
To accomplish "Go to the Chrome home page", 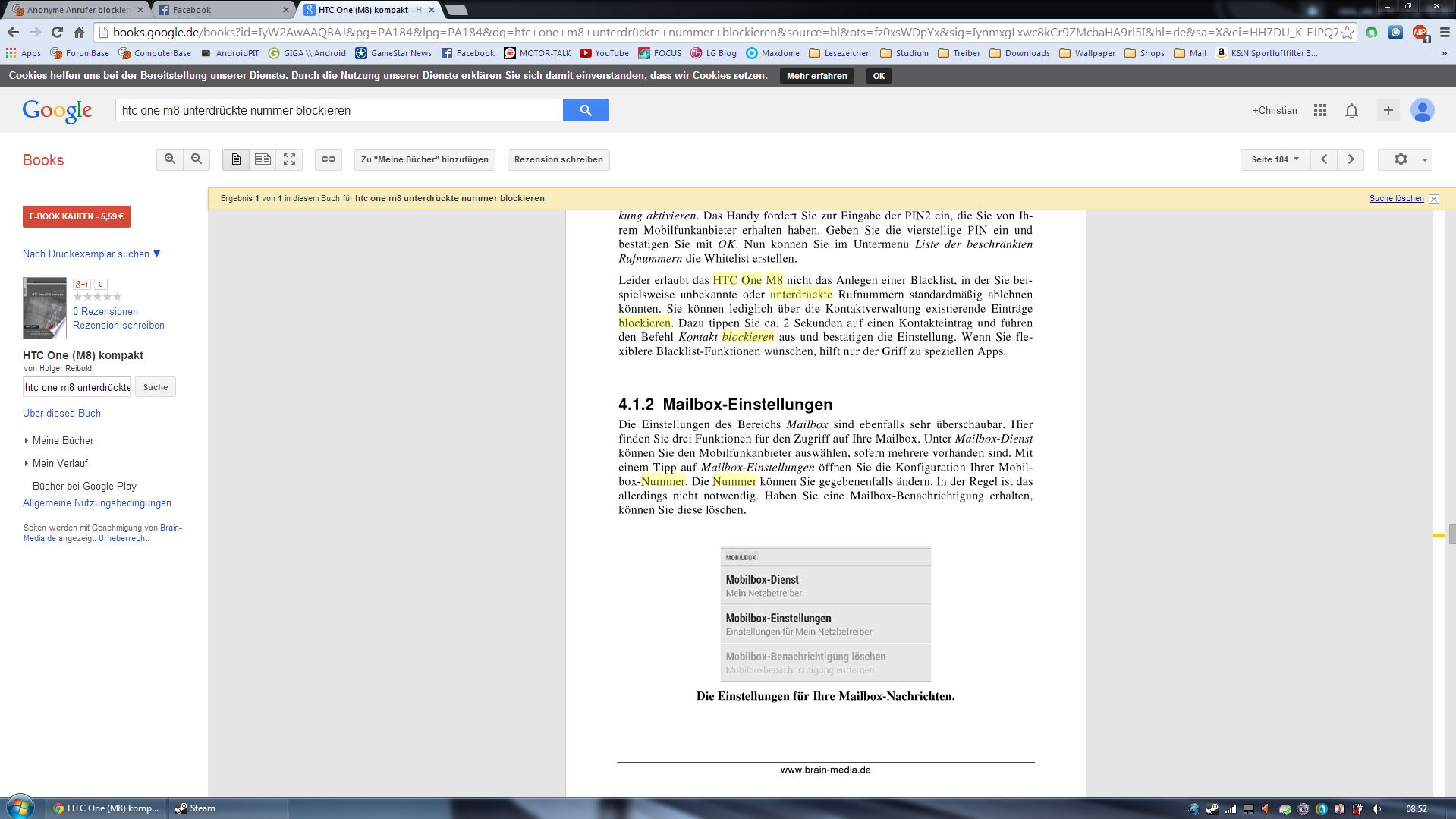I will (79, 32).
